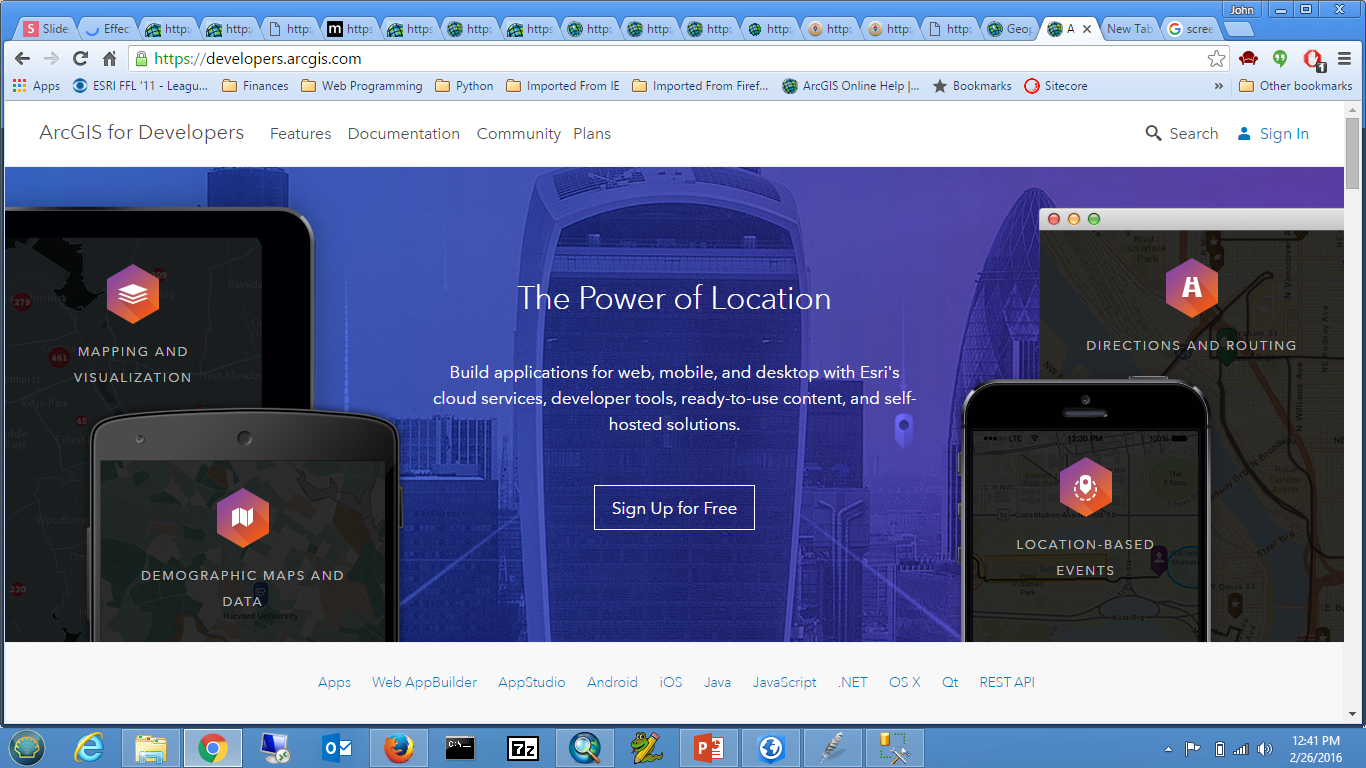Click Sign Up for Free button
This screenshot has height=768, width=1366.
tap(674, 508)
